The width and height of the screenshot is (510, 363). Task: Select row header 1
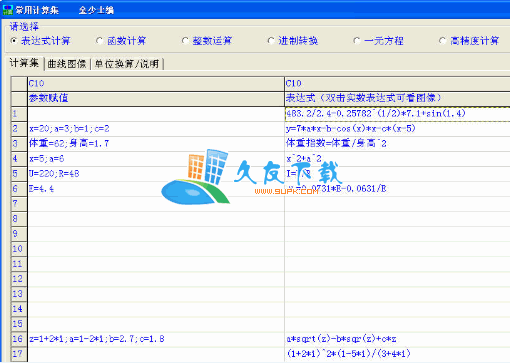[19, 114]
